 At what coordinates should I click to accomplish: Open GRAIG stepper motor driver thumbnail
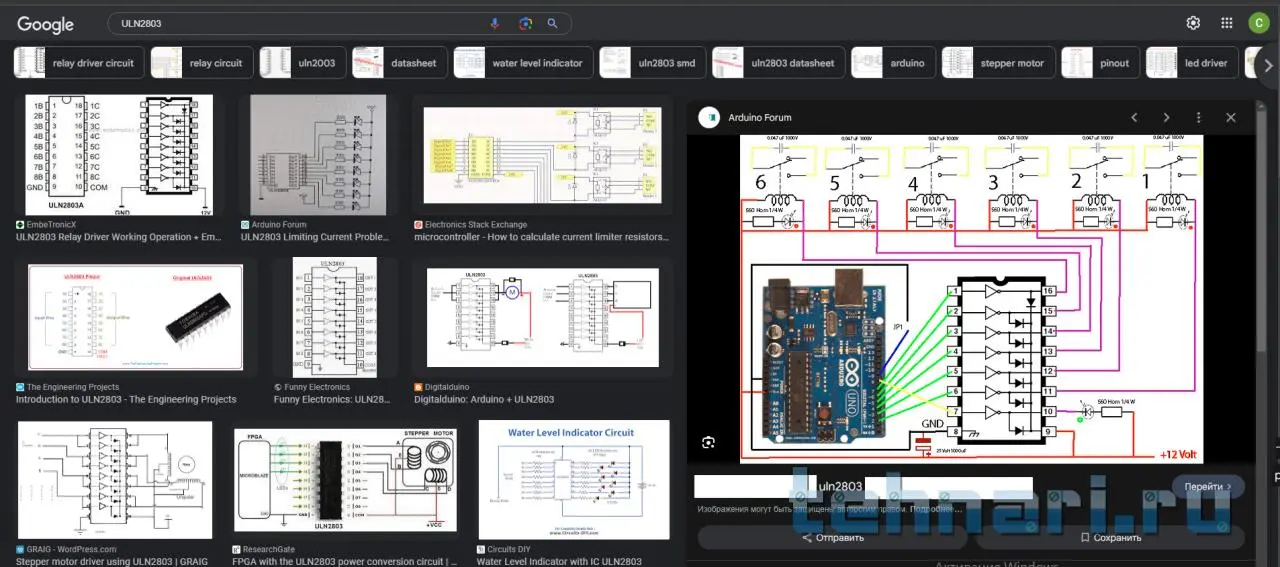click(115, 481)
